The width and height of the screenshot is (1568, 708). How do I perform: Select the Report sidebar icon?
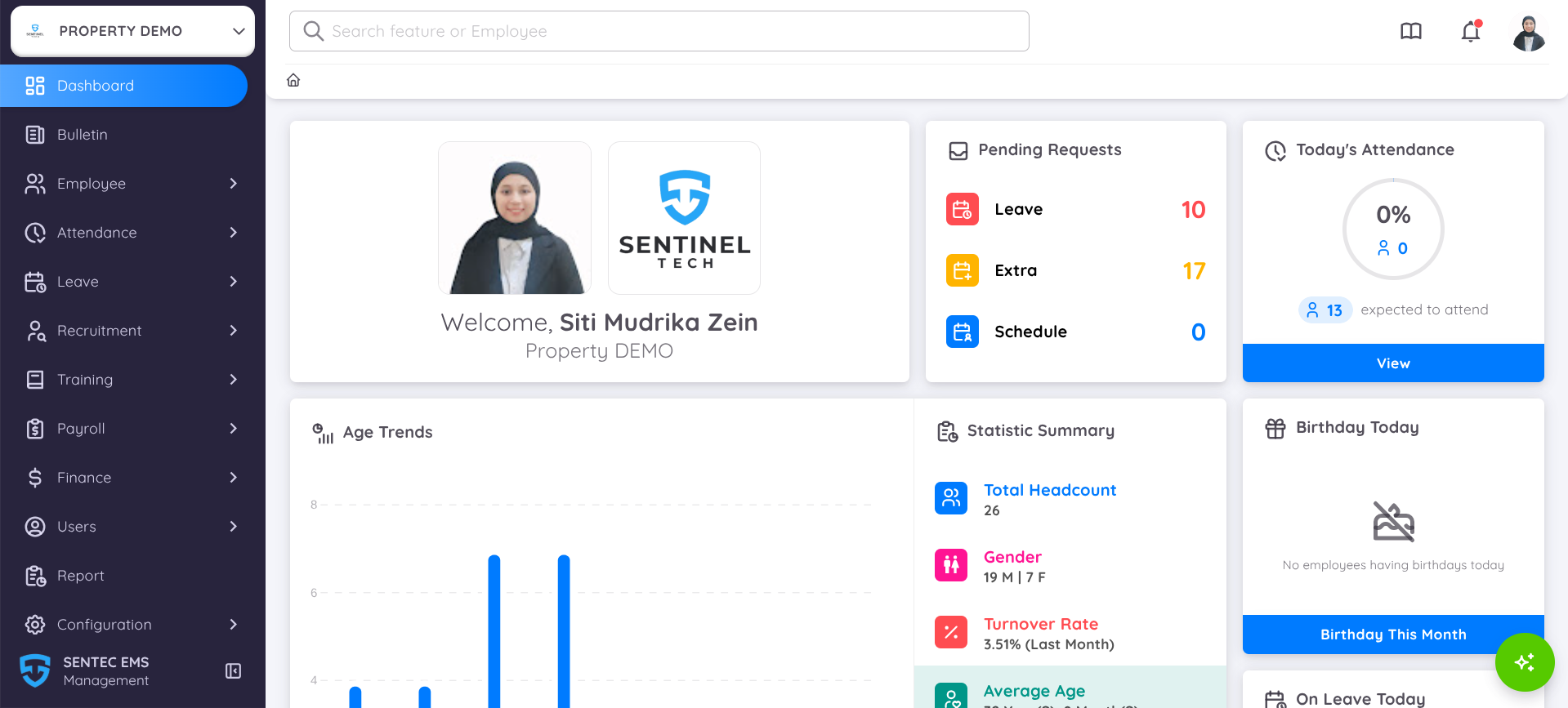tap(34, 575)
